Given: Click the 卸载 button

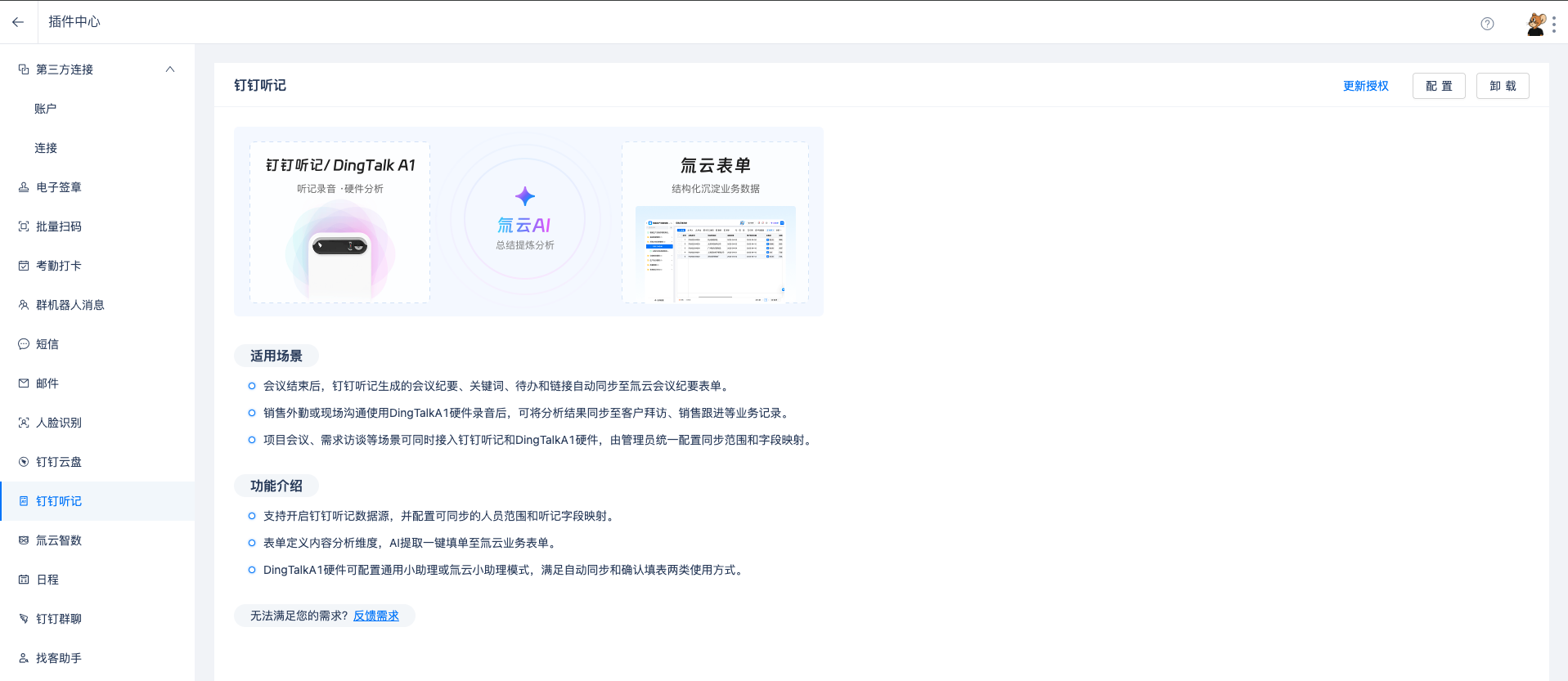Looking at the screenshot, I should point(1503,86).
